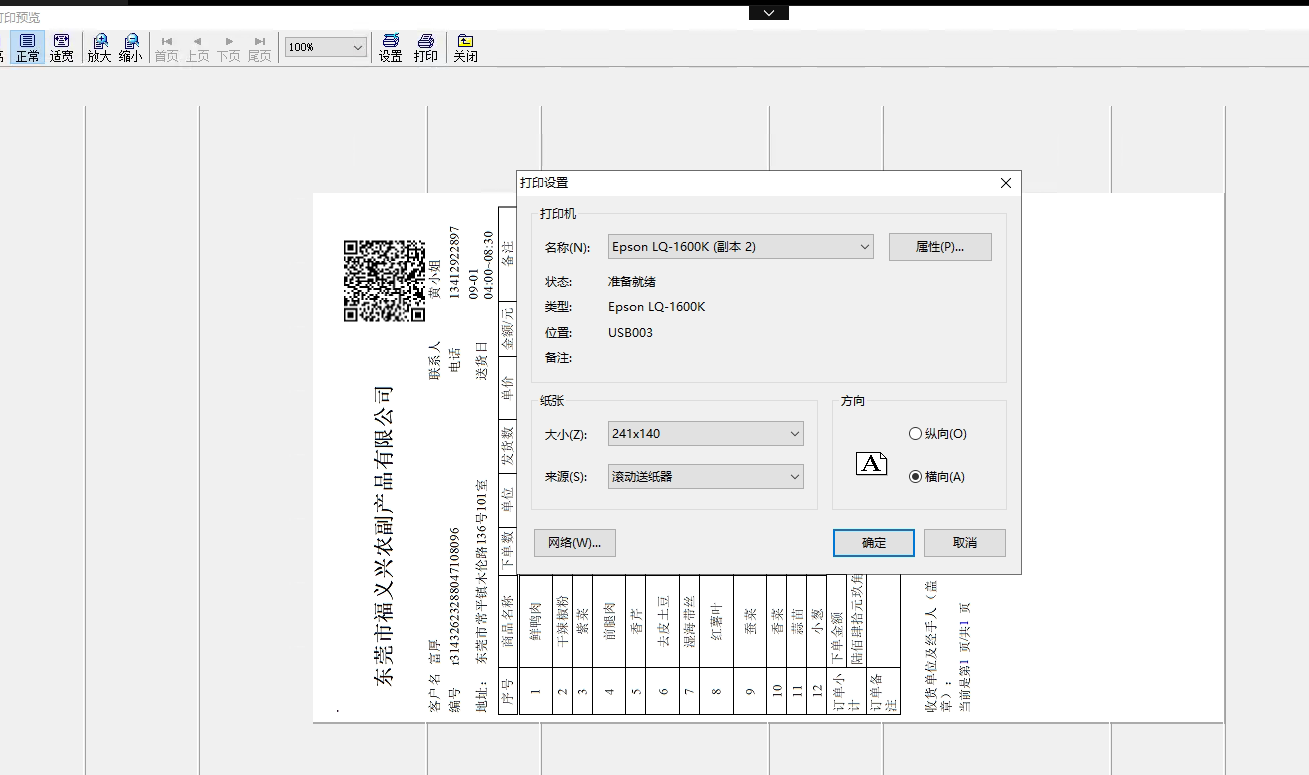Click the 打印设置 dialog title
The width and height of the screenshot is (1309, 775).
544,183
